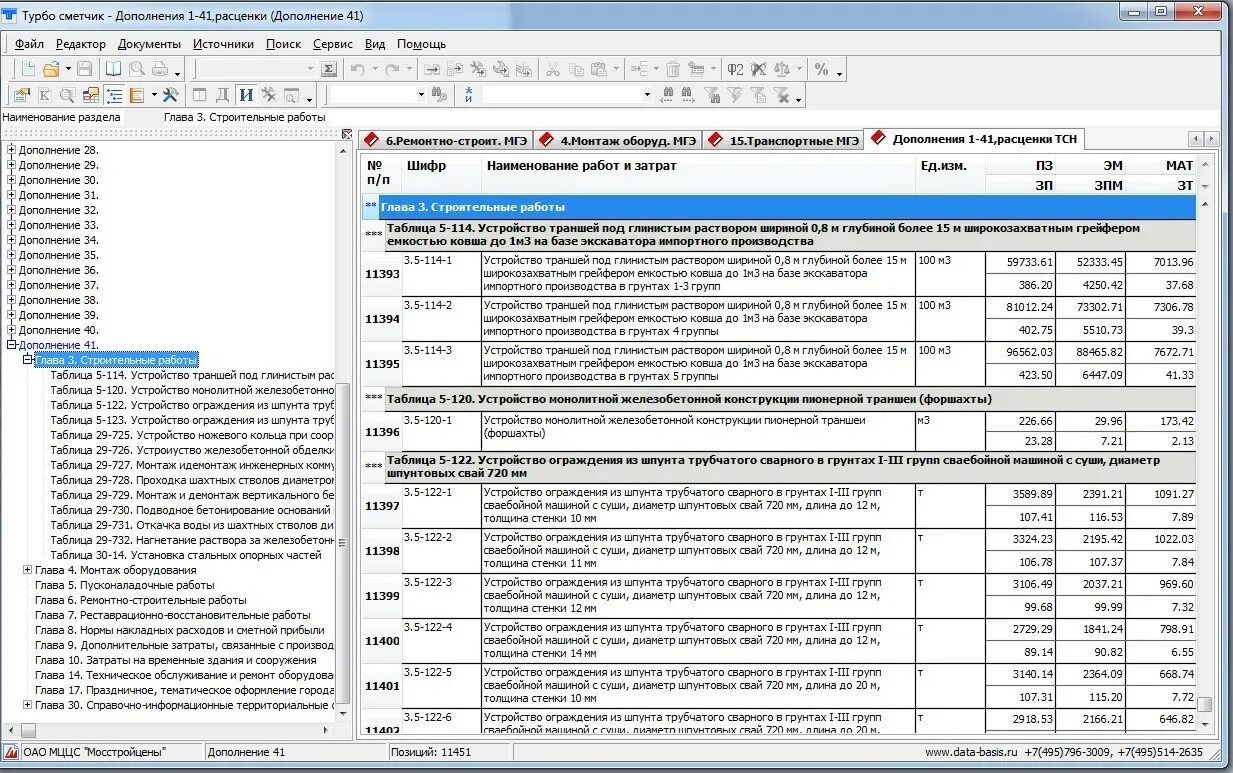
Task: Expand the Дополнение 28 tree node
Action: (12, 150)
